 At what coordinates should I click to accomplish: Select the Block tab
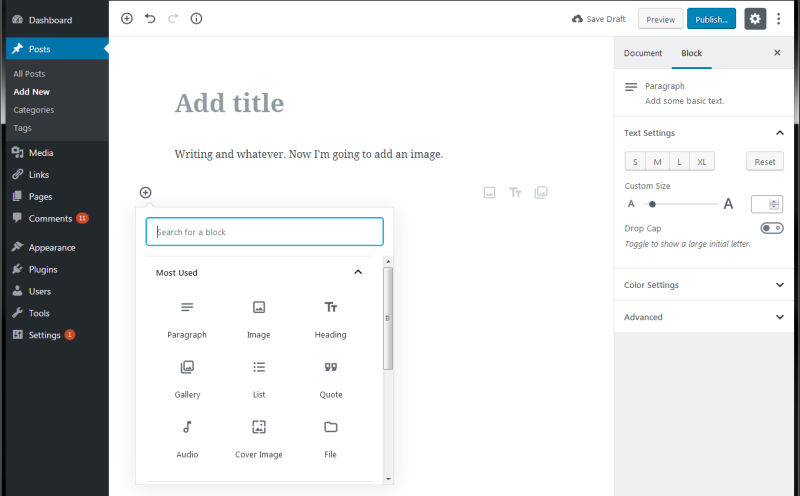[x=691, y=53]
